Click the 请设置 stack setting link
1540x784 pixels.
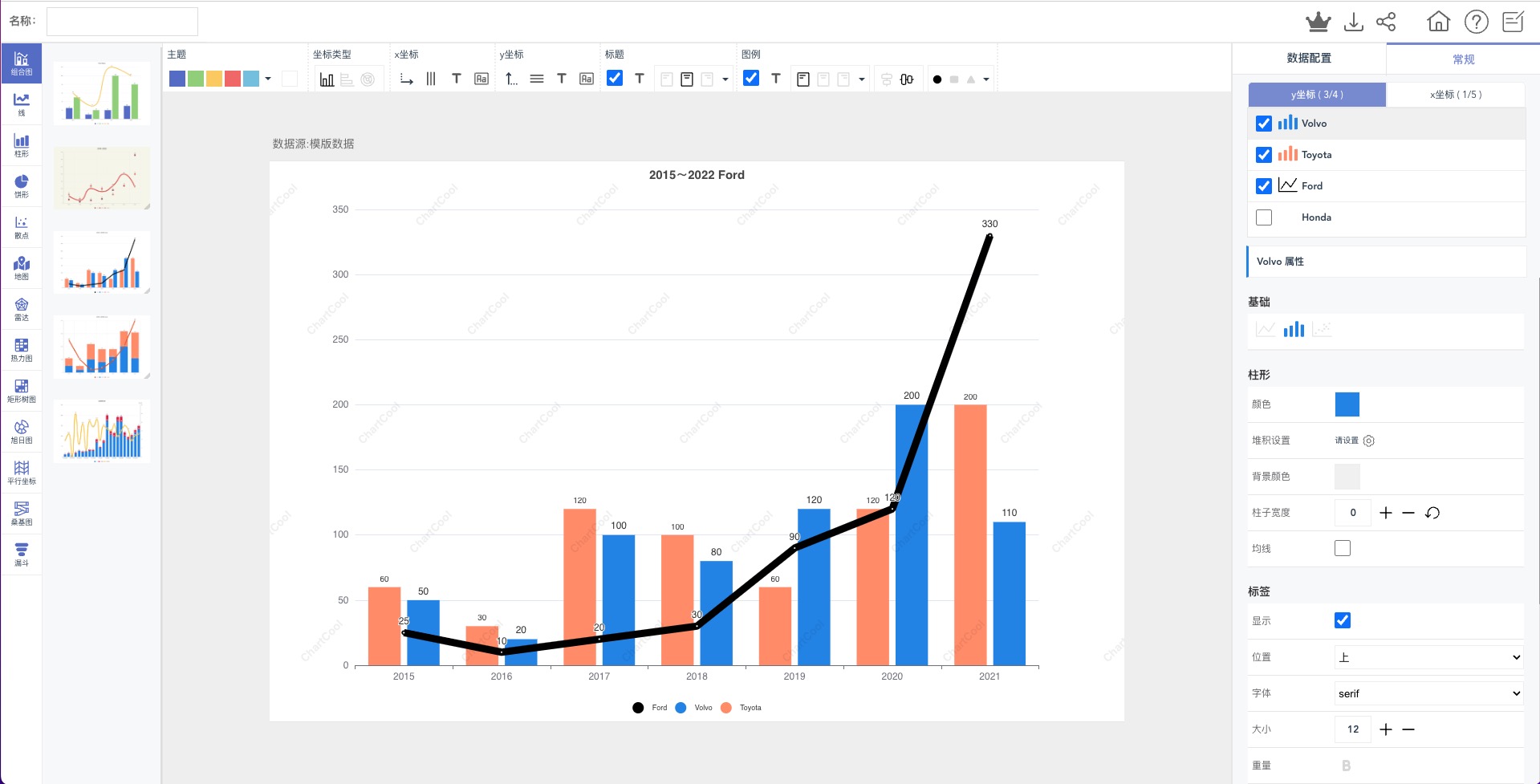(1347, 441)
